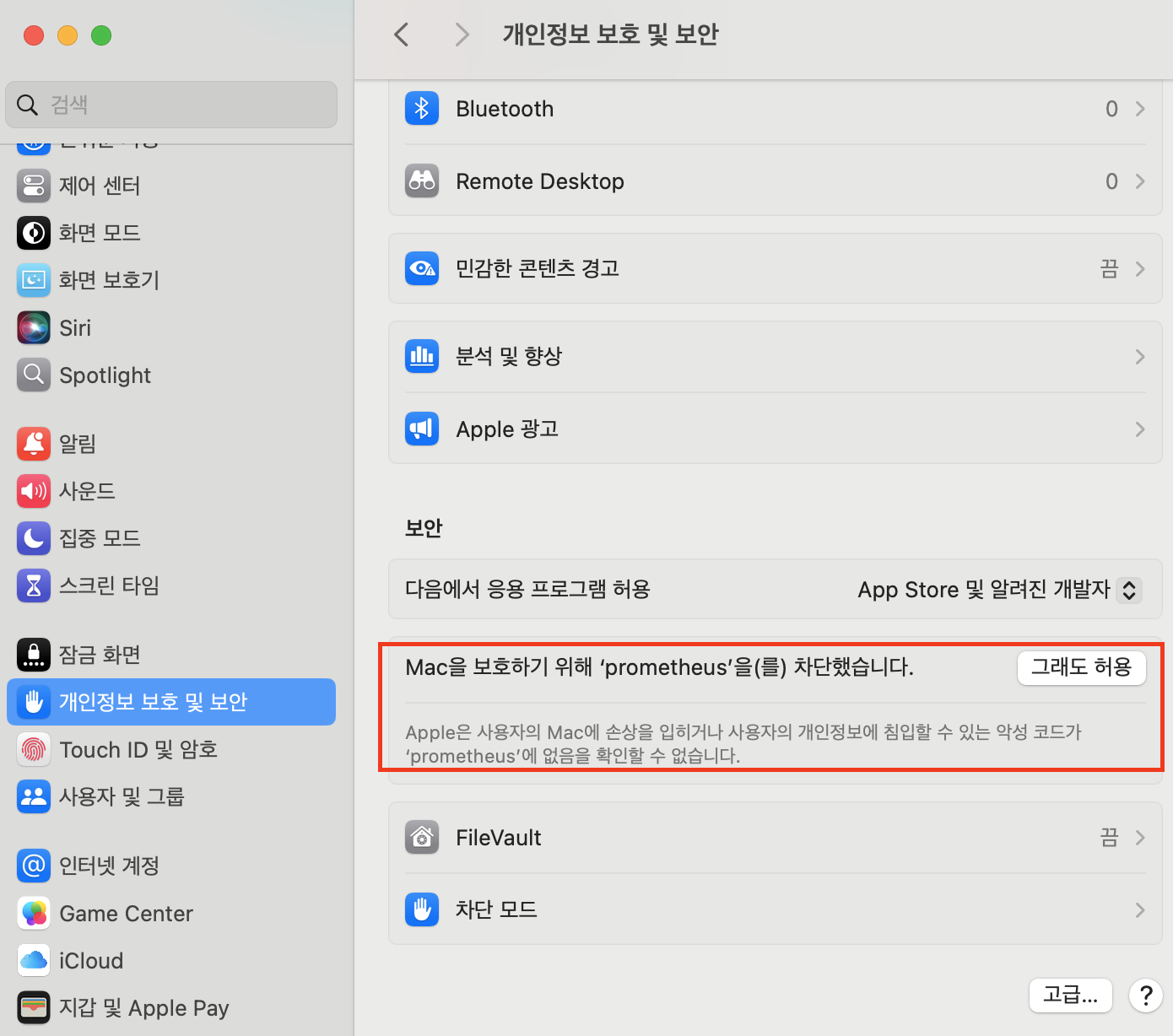Open 알림 bell icon
This screenshot has height=1036, width=1173.
(x=34, y=443)
